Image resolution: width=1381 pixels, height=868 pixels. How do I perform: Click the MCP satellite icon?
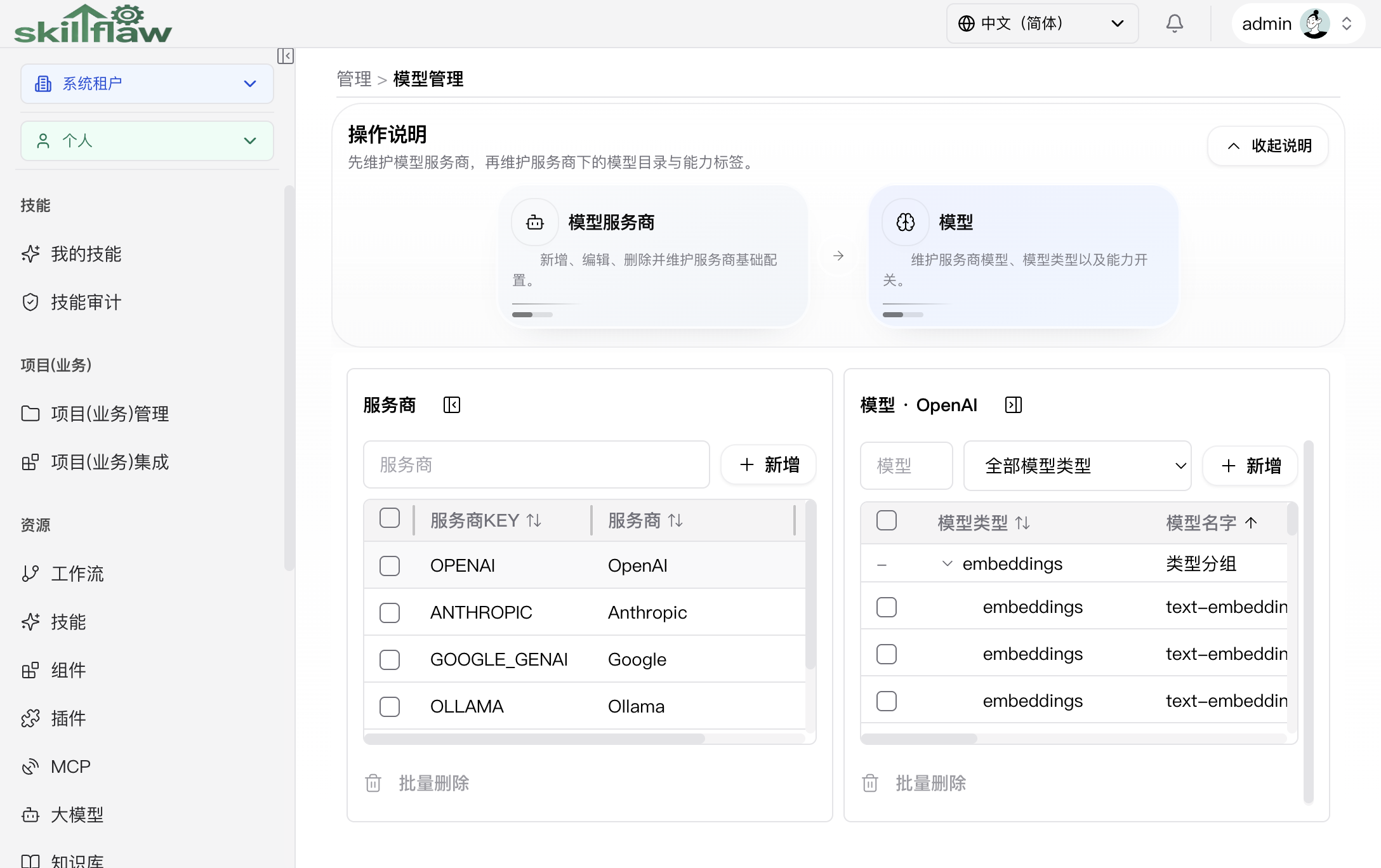pos(30,766)
